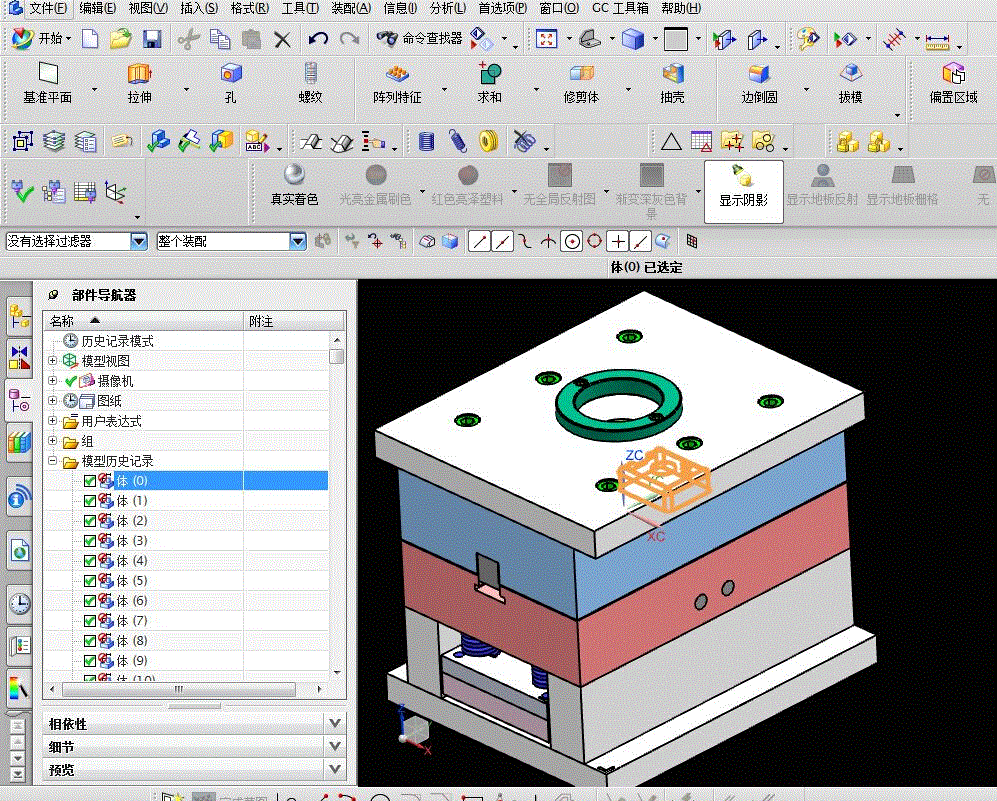The width and height of the screenshot is (997, 801).
Task: Select the Draft (拔模) tool
Action: coord(850,83)
